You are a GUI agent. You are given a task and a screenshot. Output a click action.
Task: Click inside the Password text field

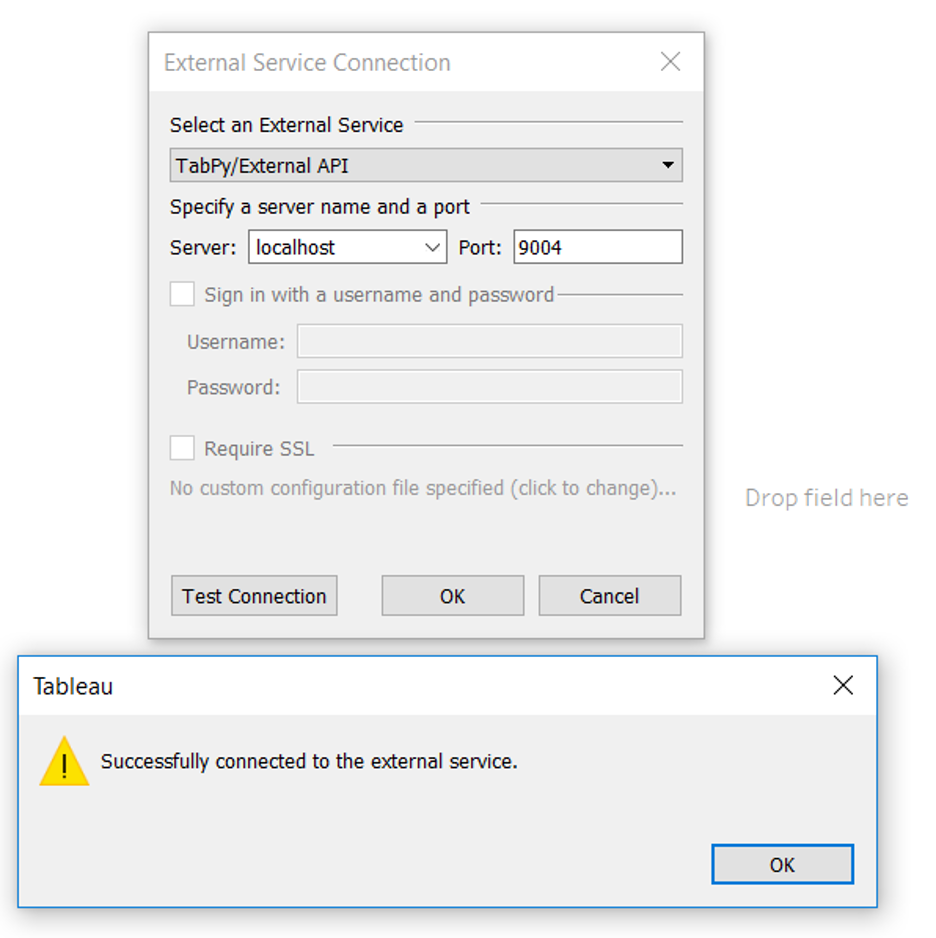pos(489,386)
